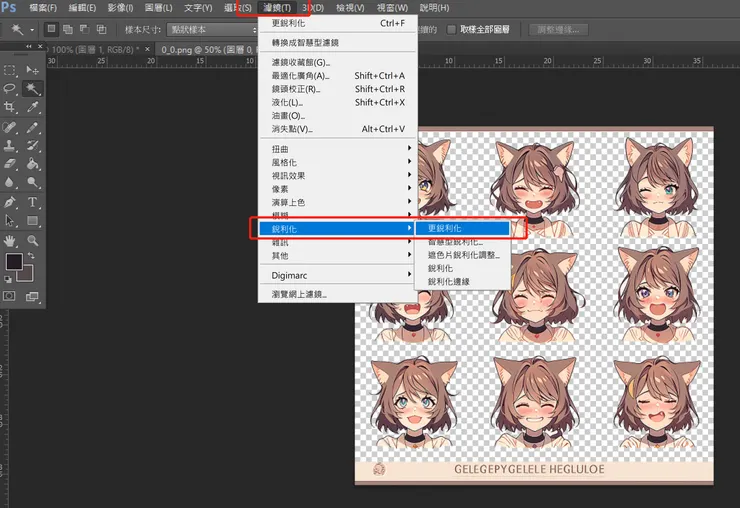Click 瀏覽網上濾鏡 menu entry
The image size is (740, 508).
337,294
